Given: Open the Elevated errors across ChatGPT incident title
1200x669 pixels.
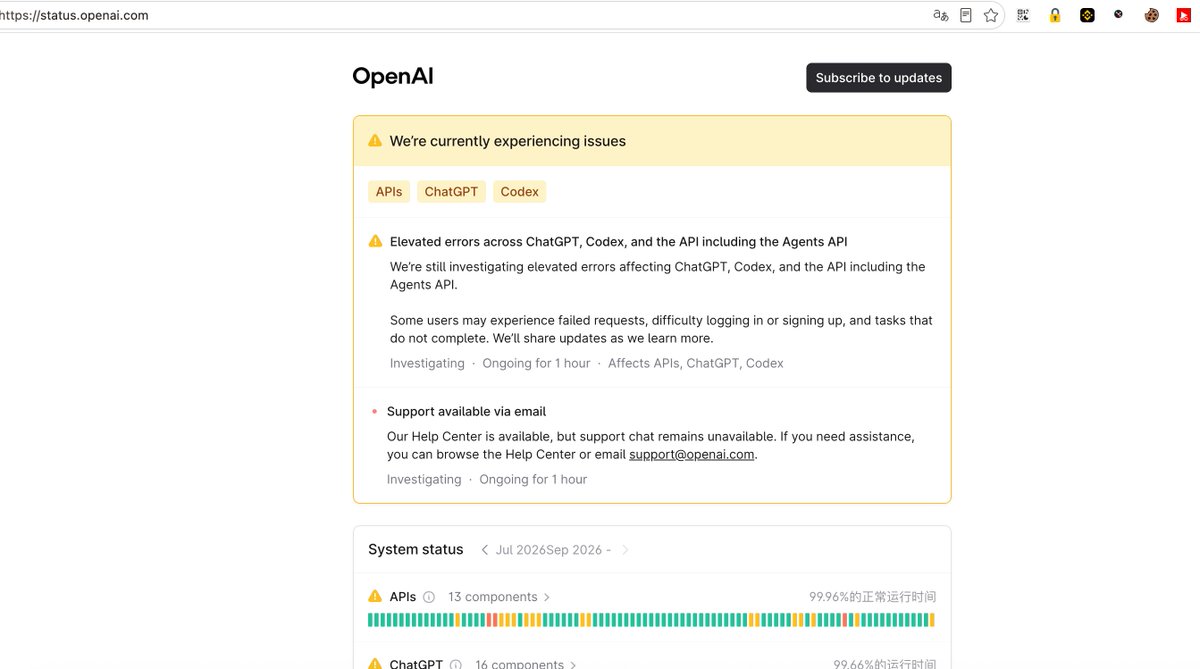Looking at the screenshot, I should [619, 241].
